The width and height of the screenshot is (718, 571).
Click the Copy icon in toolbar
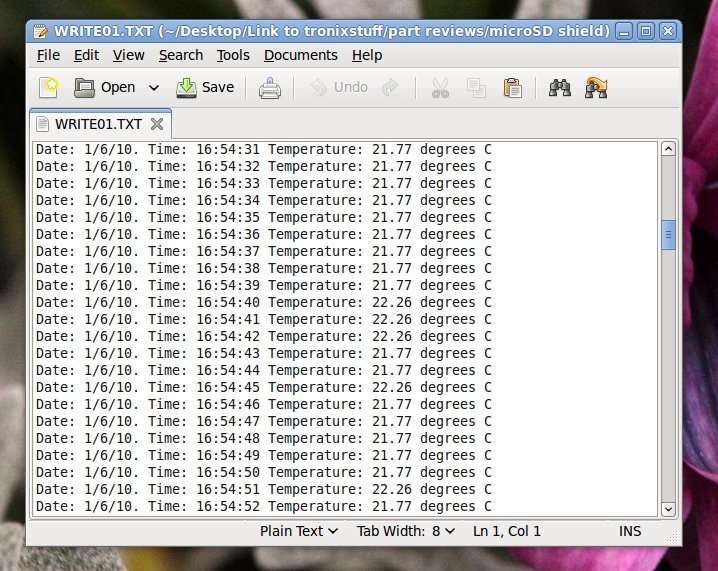(x=476, y=88)
